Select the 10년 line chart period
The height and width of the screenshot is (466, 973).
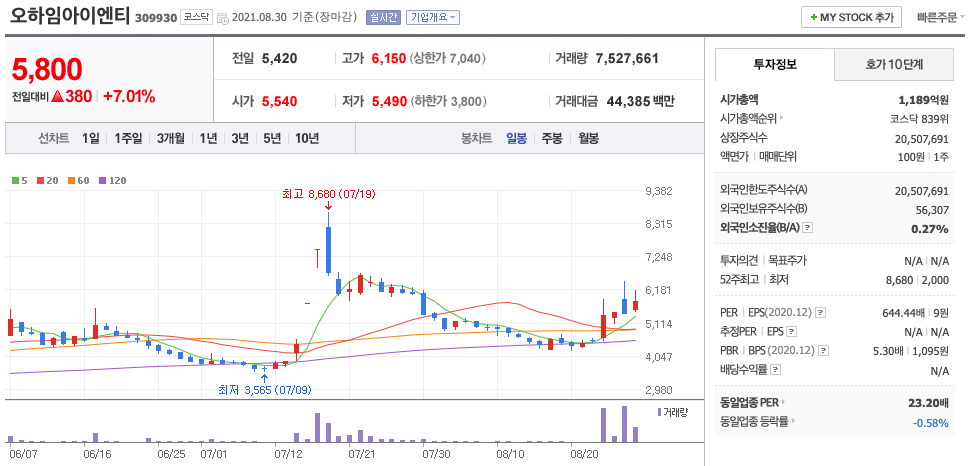pos(307,138)
